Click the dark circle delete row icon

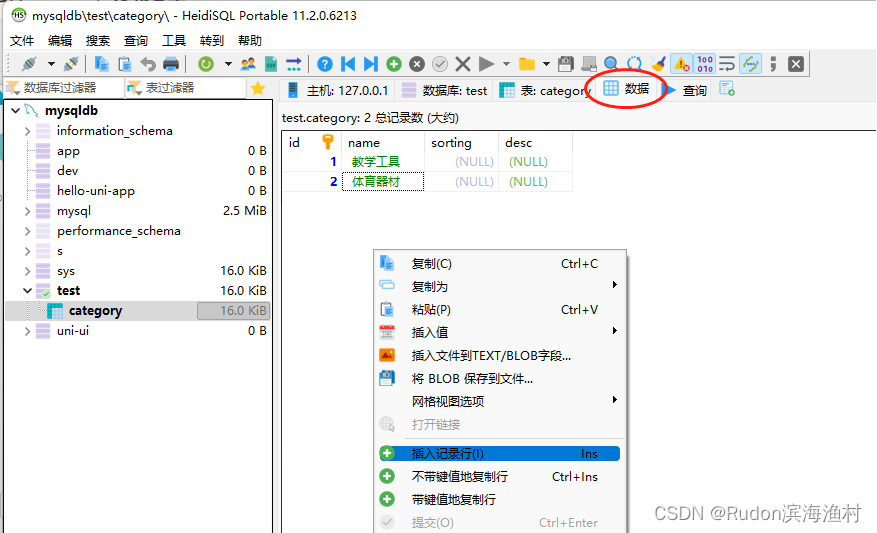(x=417, y=64)
